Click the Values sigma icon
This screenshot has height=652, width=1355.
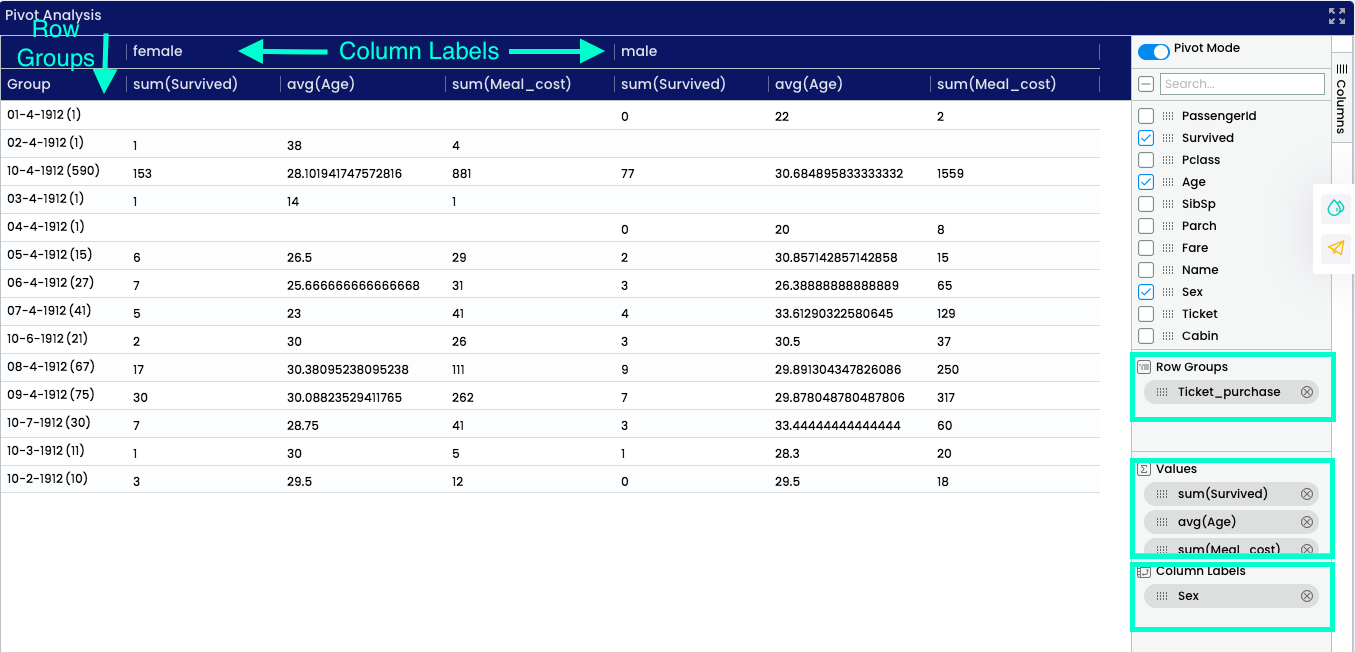point(1144,469)
